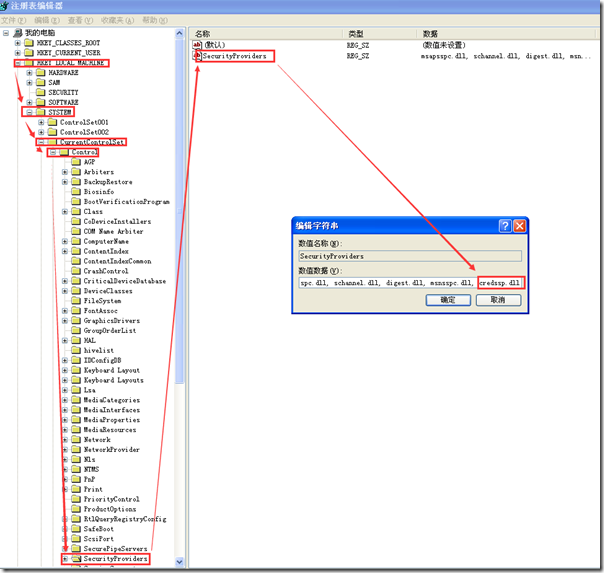604x573 pixels.
Task: Click the tree scrollbar down arrow
Action: click(180, 563)
